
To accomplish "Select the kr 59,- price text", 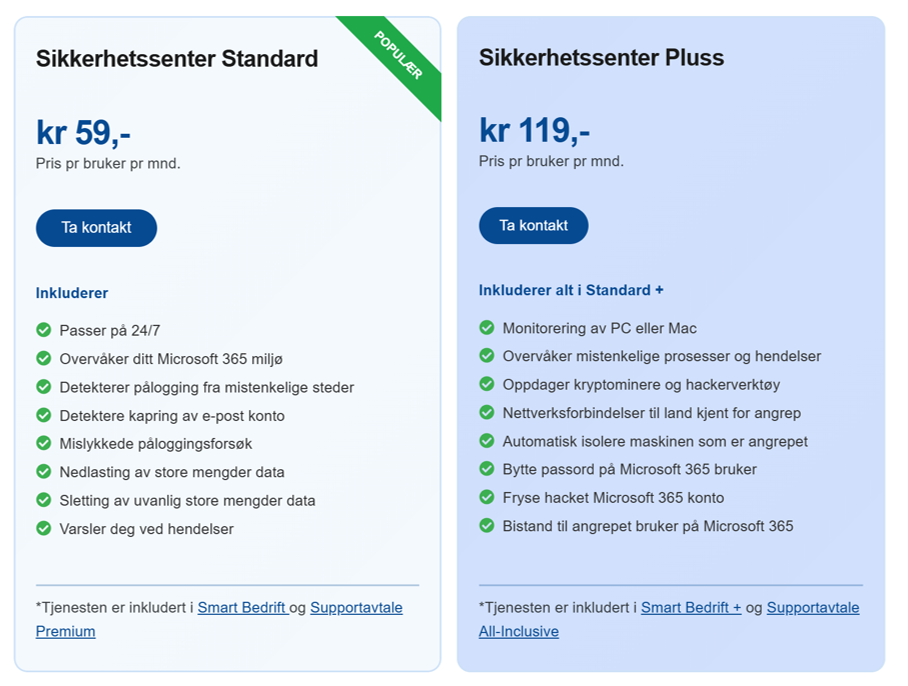I will [x=83, y=132].
